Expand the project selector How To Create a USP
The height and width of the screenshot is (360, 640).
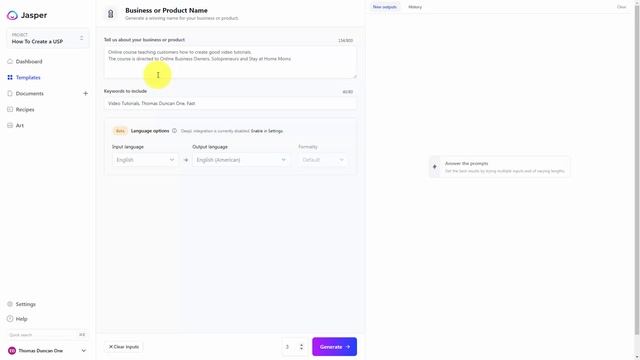(47, 39)
